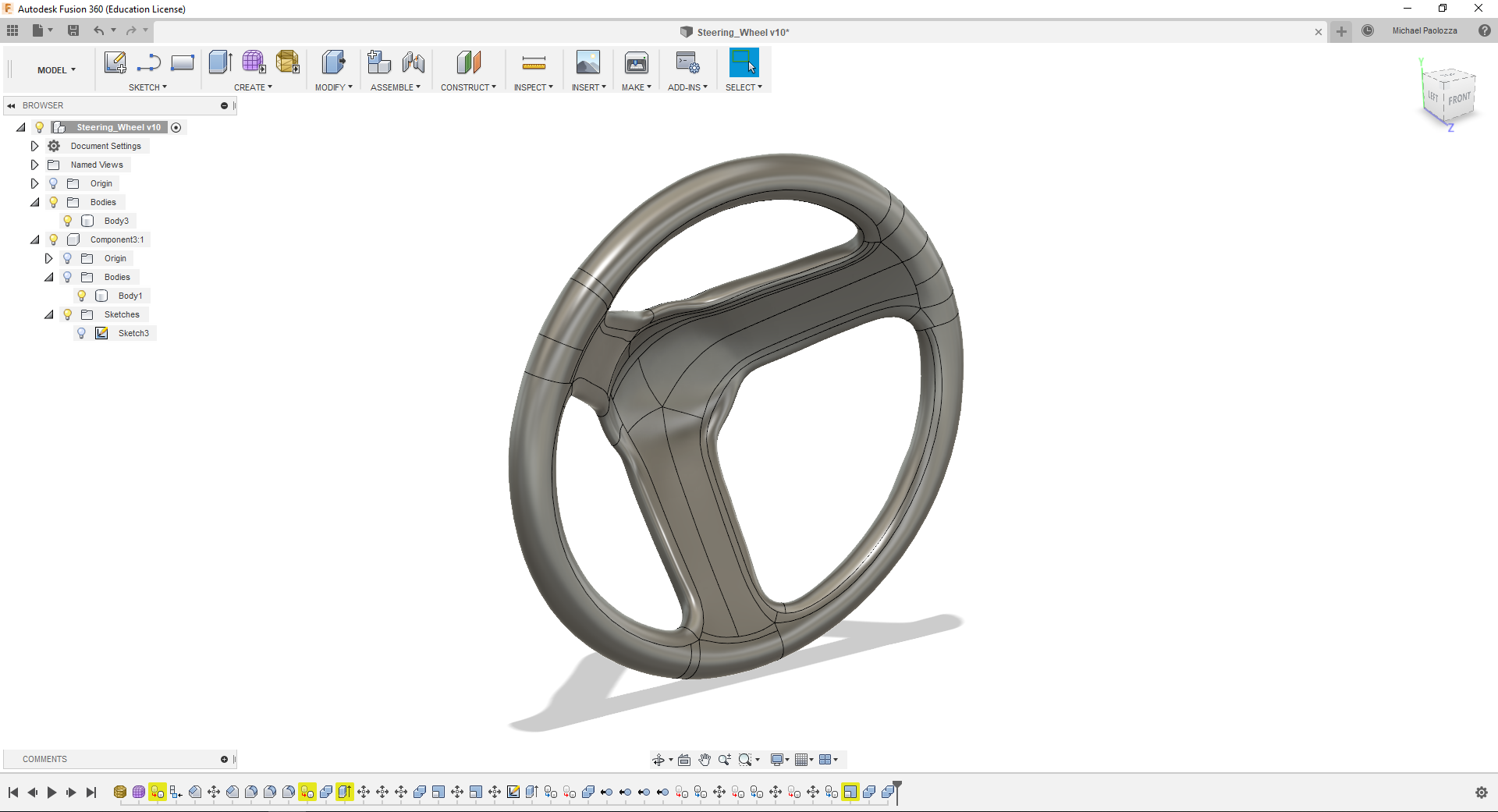Click the Undo arrow icon
1498x812 pixels.
point(99,30)
